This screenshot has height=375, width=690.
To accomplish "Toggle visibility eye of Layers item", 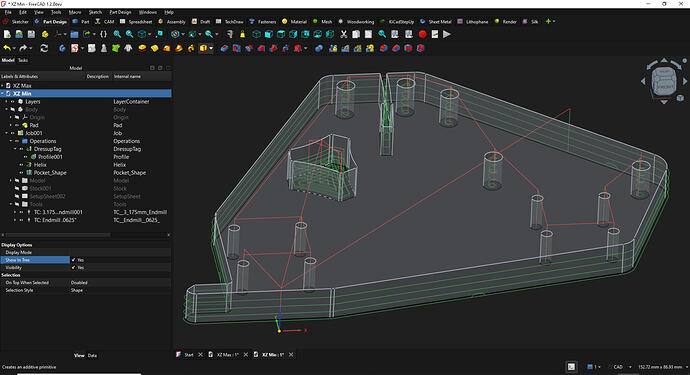I will 13,102.
